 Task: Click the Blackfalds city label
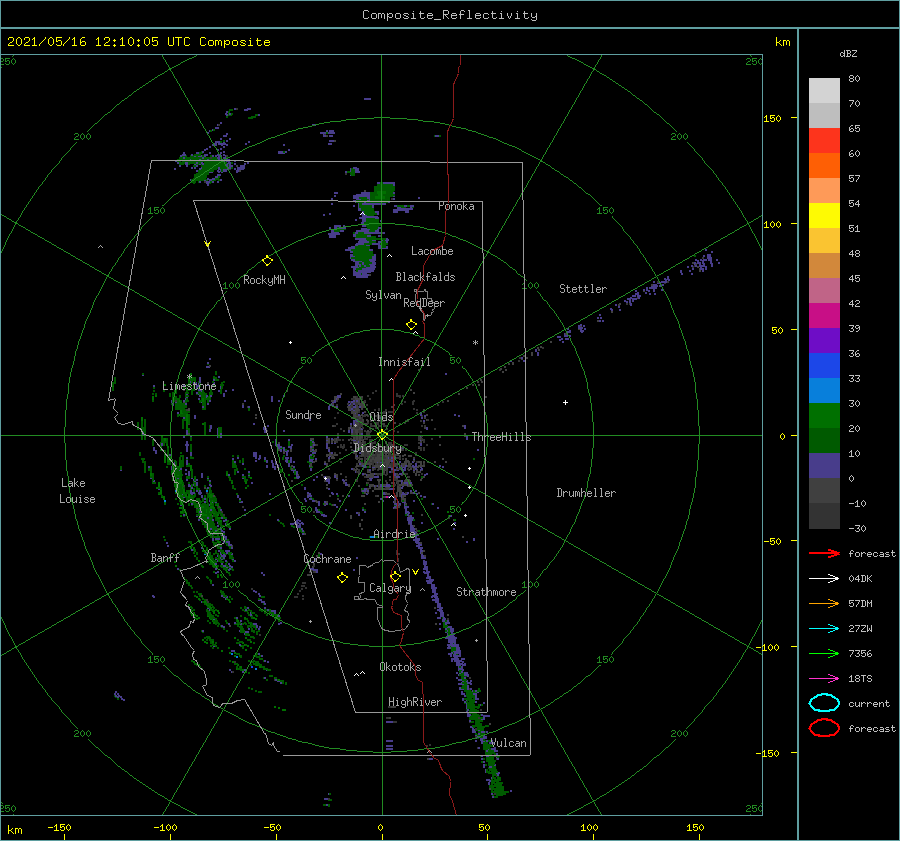pyautogui.click(x=425, y=277)
